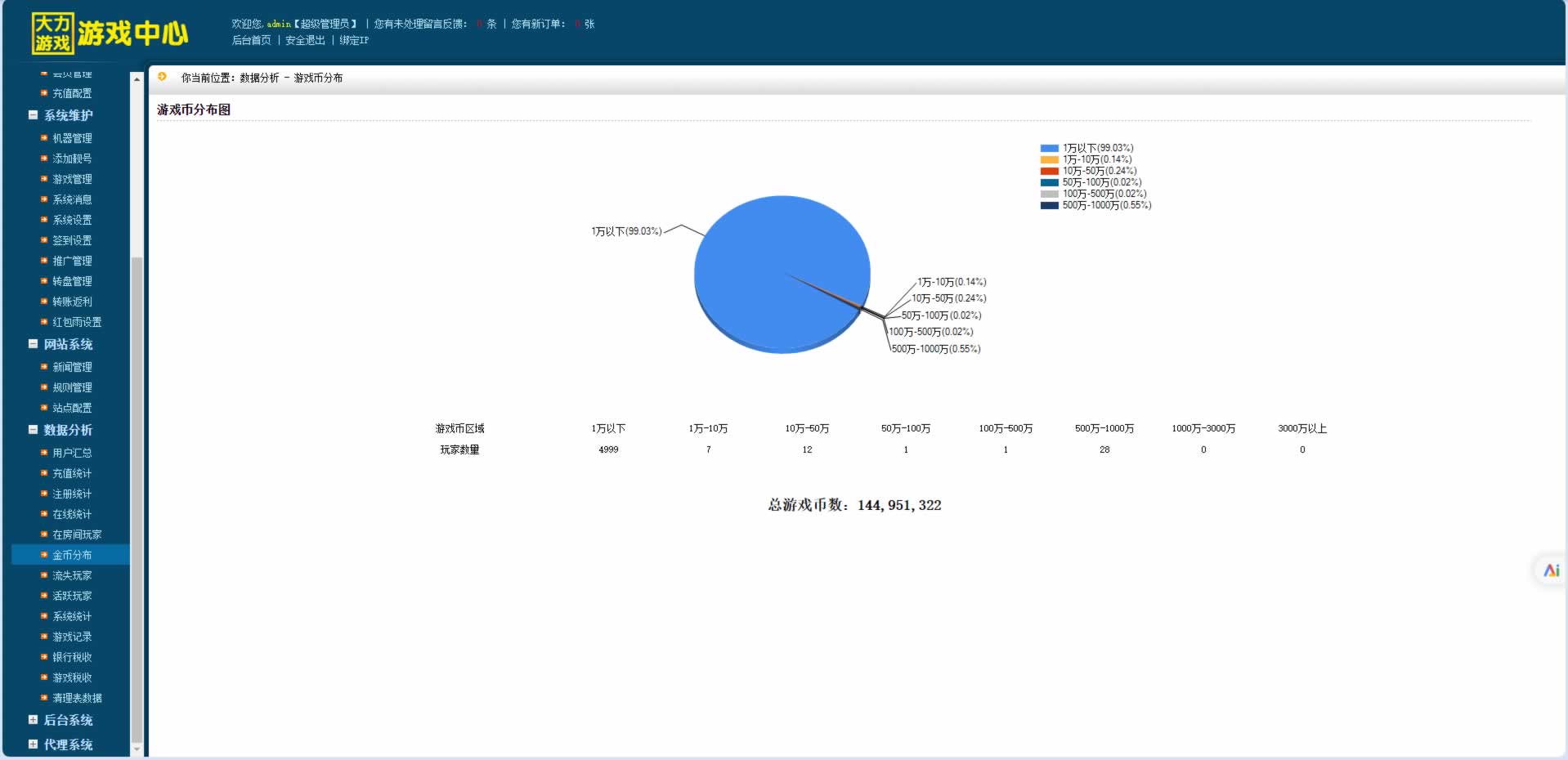The height and width of the screenshot is (760, 1568).
Task: Click the breadcrumb arrow icon before 你当前位置
Action: click(163, 77)
